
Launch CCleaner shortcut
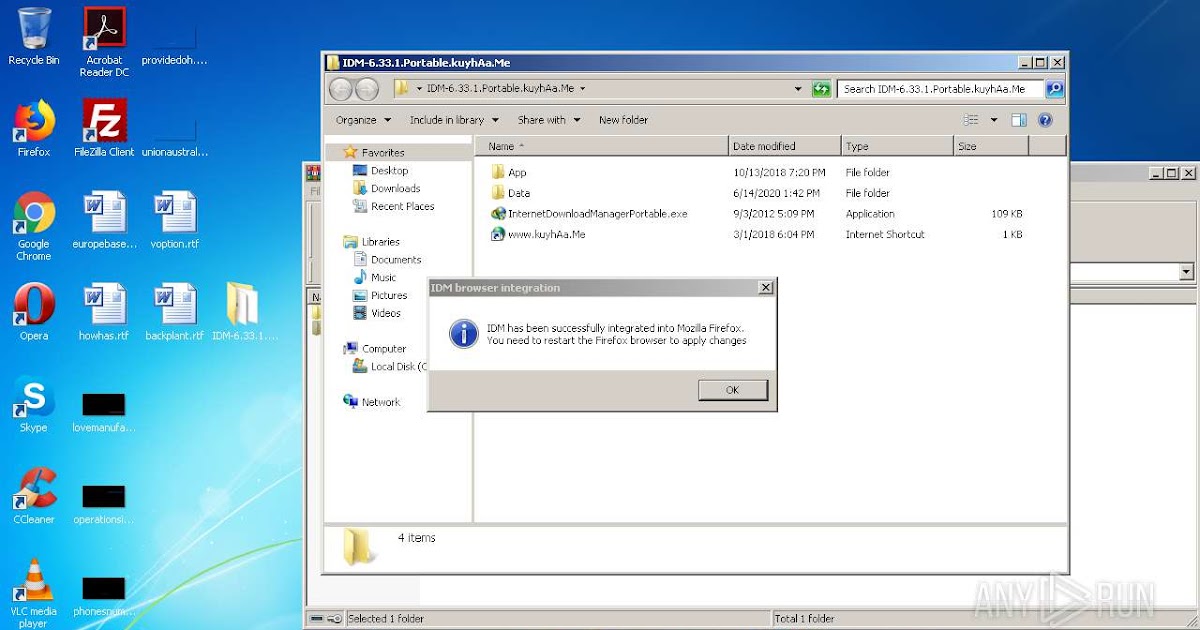(34, 496)
